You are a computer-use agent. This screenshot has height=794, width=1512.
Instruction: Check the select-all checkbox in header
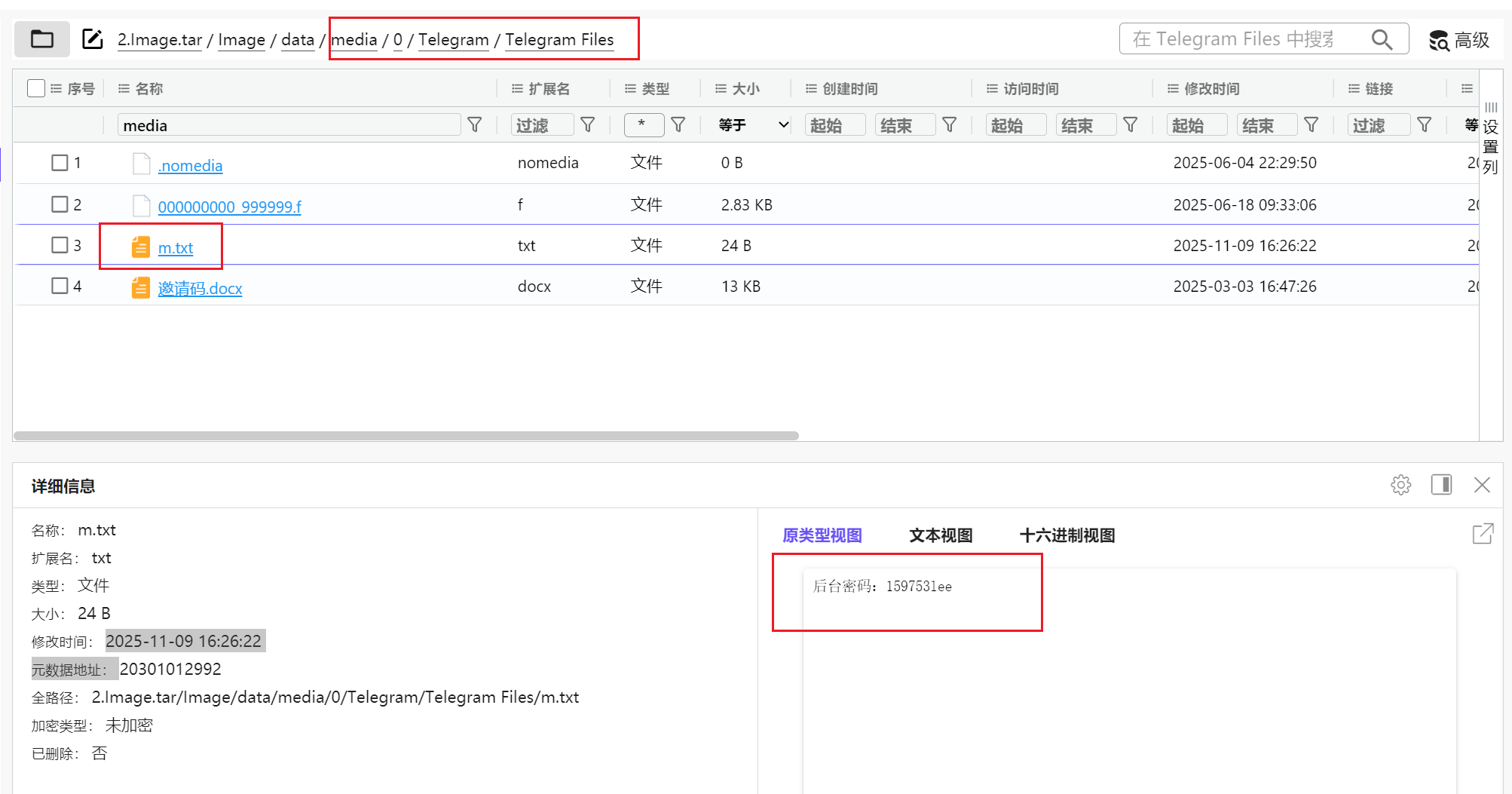click(35, 89)
